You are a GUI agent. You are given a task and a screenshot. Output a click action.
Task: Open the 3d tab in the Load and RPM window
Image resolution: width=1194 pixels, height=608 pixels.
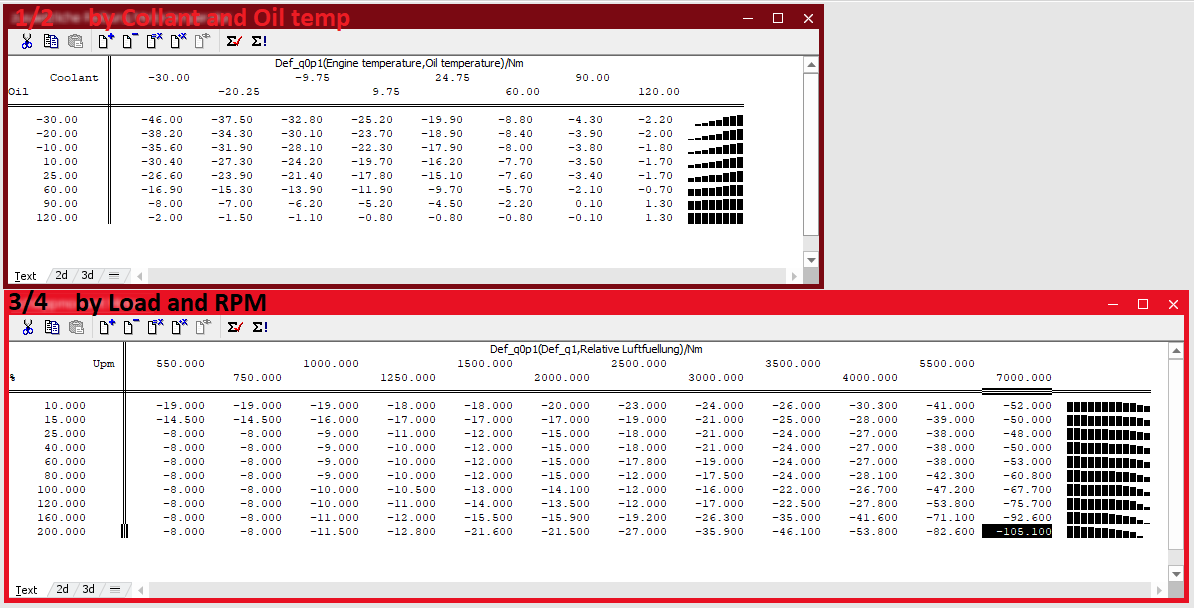click(88, 590)
